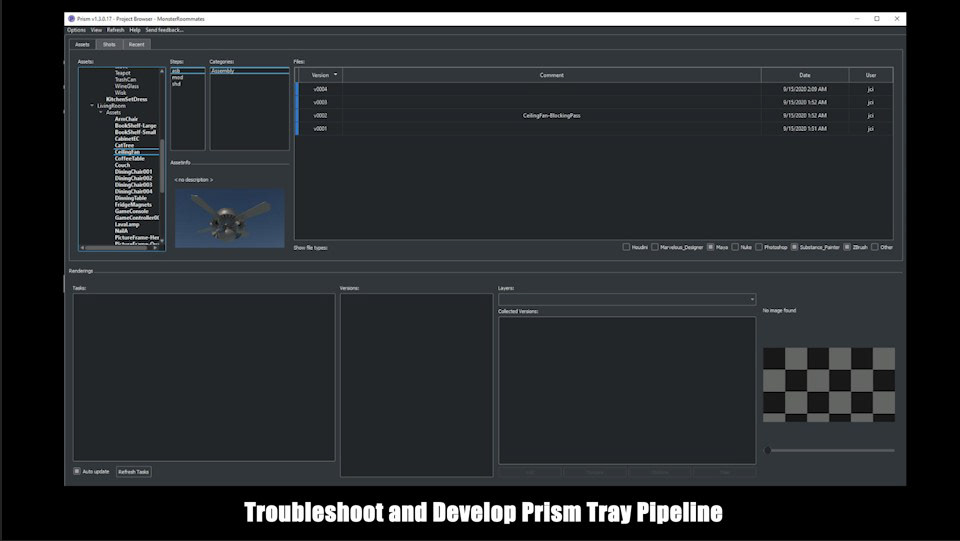
Task: Enable the Nuke file type checkbox
Action: (x=735, y=247)
